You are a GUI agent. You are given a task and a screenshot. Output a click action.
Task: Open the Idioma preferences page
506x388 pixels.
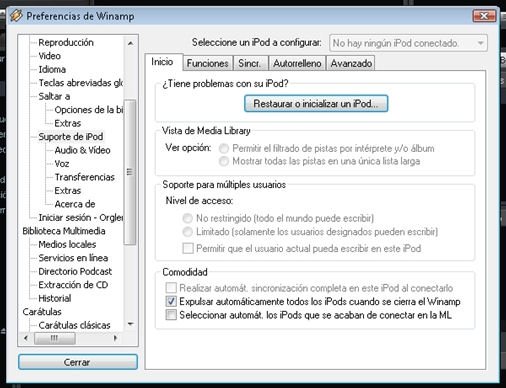pyautogui.click(x=52, y=69)
